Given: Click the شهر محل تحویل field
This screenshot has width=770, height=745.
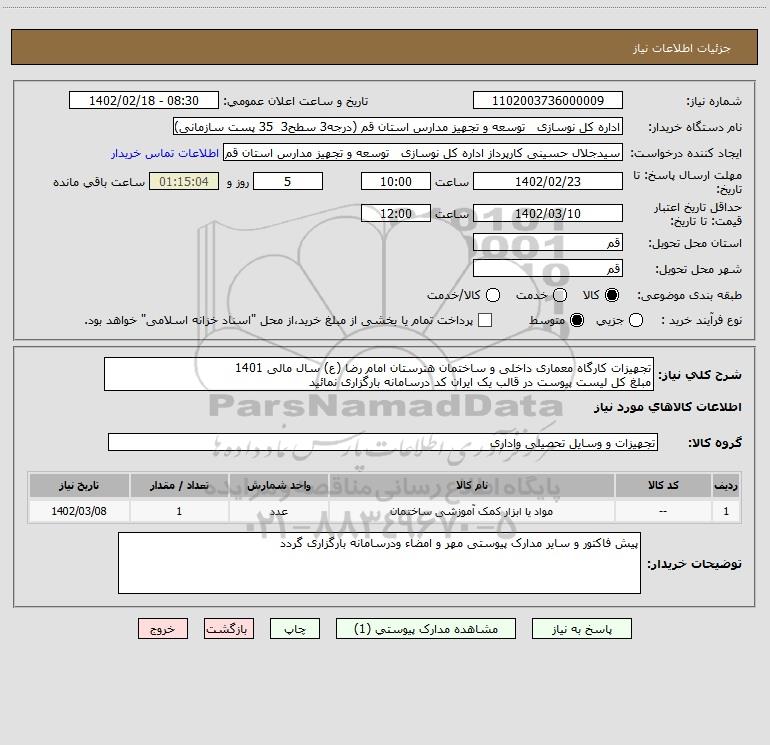Looking at the screenshot, I should (548, 268).
